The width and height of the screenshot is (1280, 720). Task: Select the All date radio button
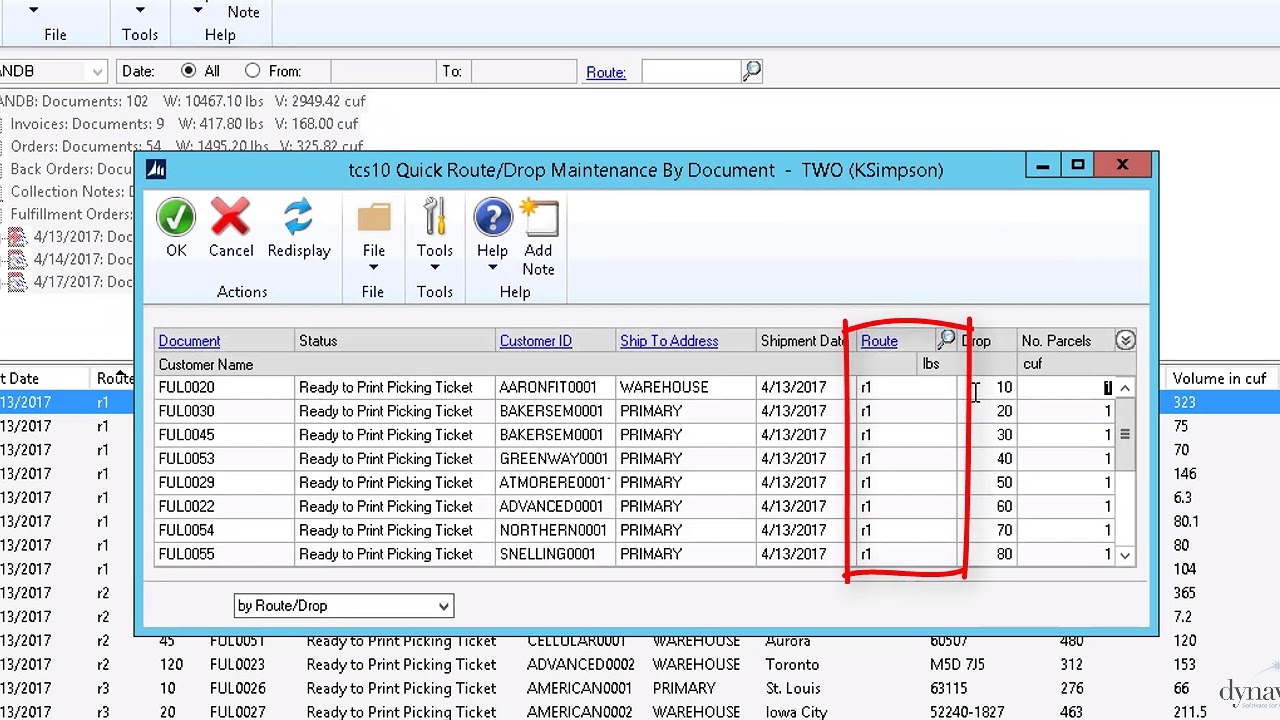[x=188, y=71]
